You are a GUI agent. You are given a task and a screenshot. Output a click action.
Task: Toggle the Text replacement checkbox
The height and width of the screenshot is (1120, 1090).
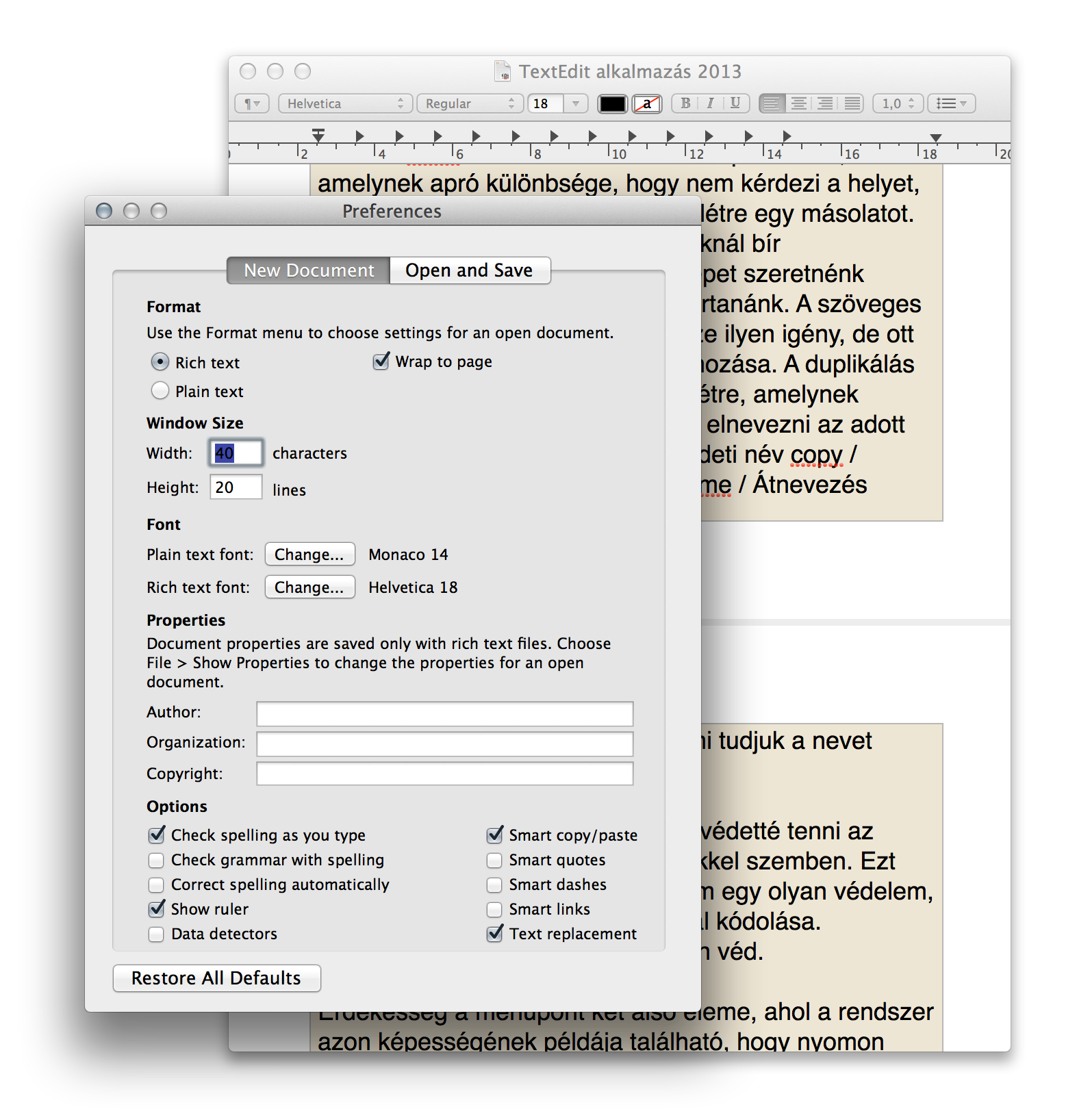[495, 933]
